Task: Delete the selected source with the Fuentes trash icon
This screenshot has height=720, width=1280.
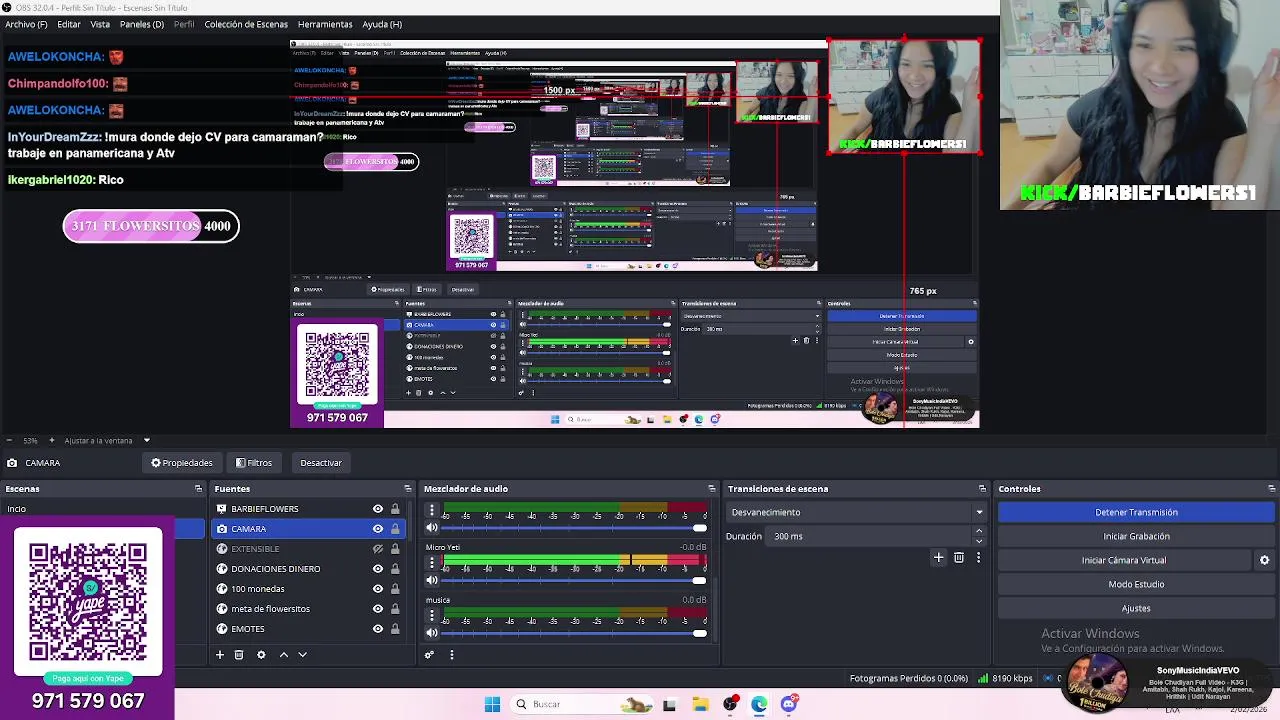Action: tap(239, 655)
